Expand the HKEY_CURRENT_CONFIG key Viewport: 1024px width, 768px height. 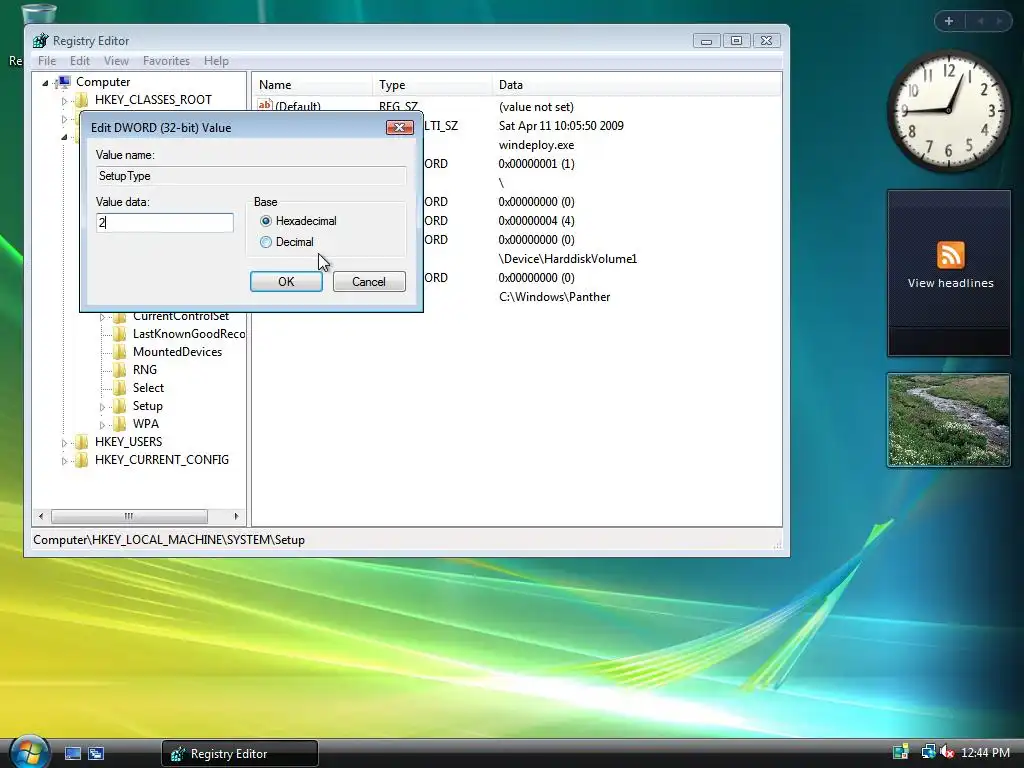pos(64,461)
